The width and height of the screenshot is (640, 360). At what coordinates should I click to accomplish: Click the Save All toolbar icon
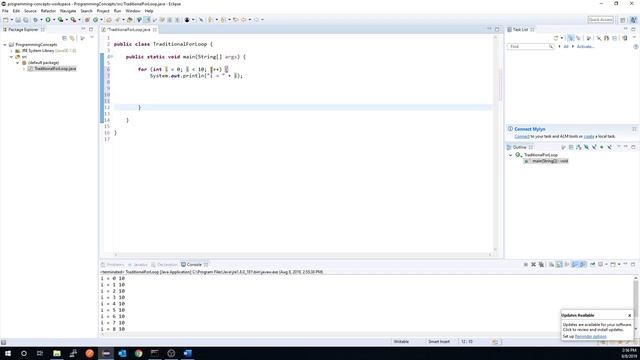pyautogui.click(x=26, y=20)
